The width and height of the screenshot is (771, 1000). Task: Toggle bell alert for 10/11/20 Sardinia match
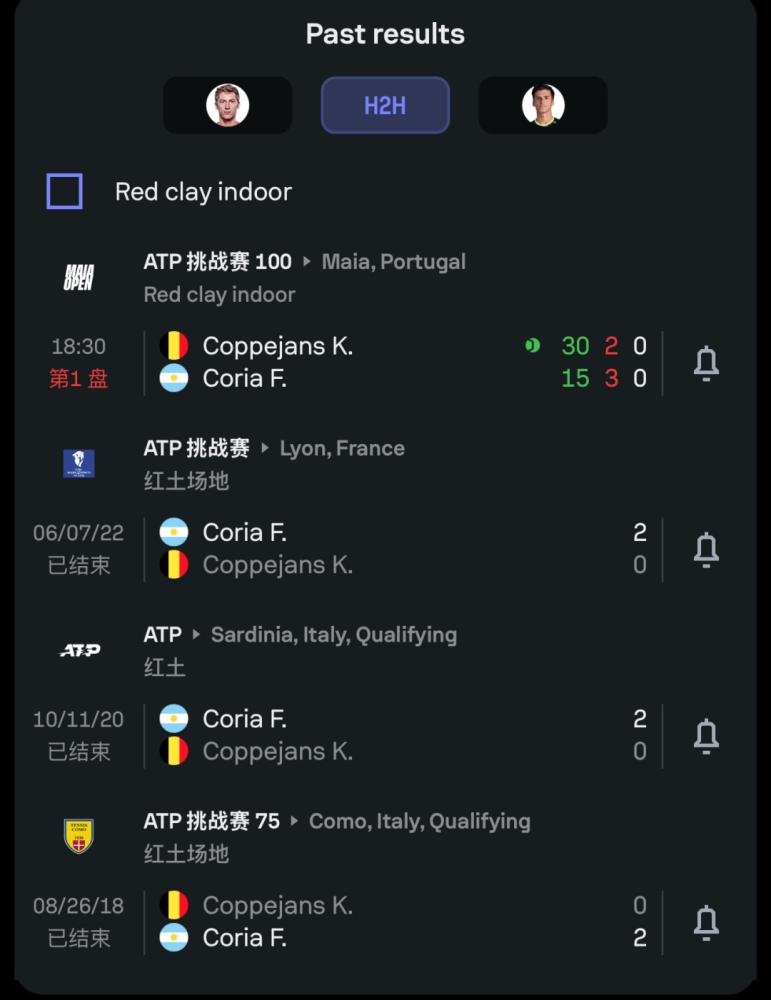coord(706,737)
